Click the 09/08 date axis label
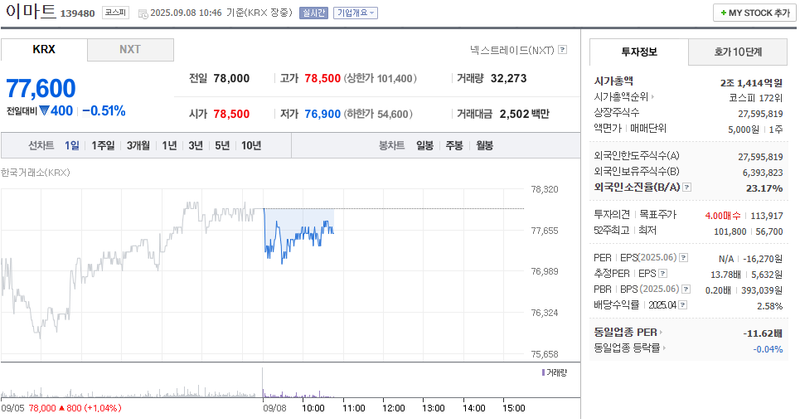The image size is (800, 419). point(274,408)
